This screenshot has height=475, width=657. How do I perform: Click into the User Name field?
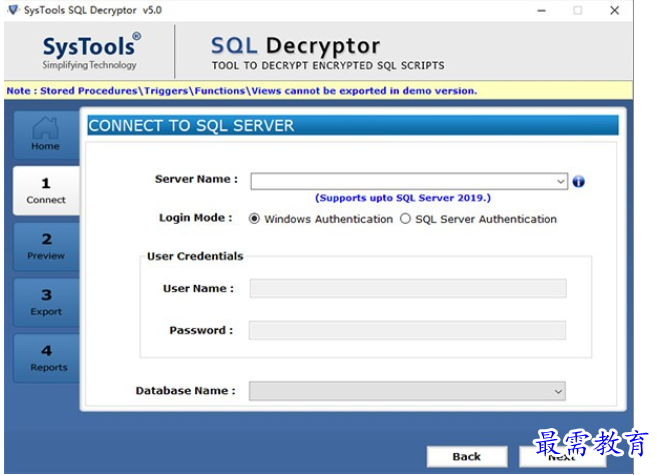click(x=408, y=288)
